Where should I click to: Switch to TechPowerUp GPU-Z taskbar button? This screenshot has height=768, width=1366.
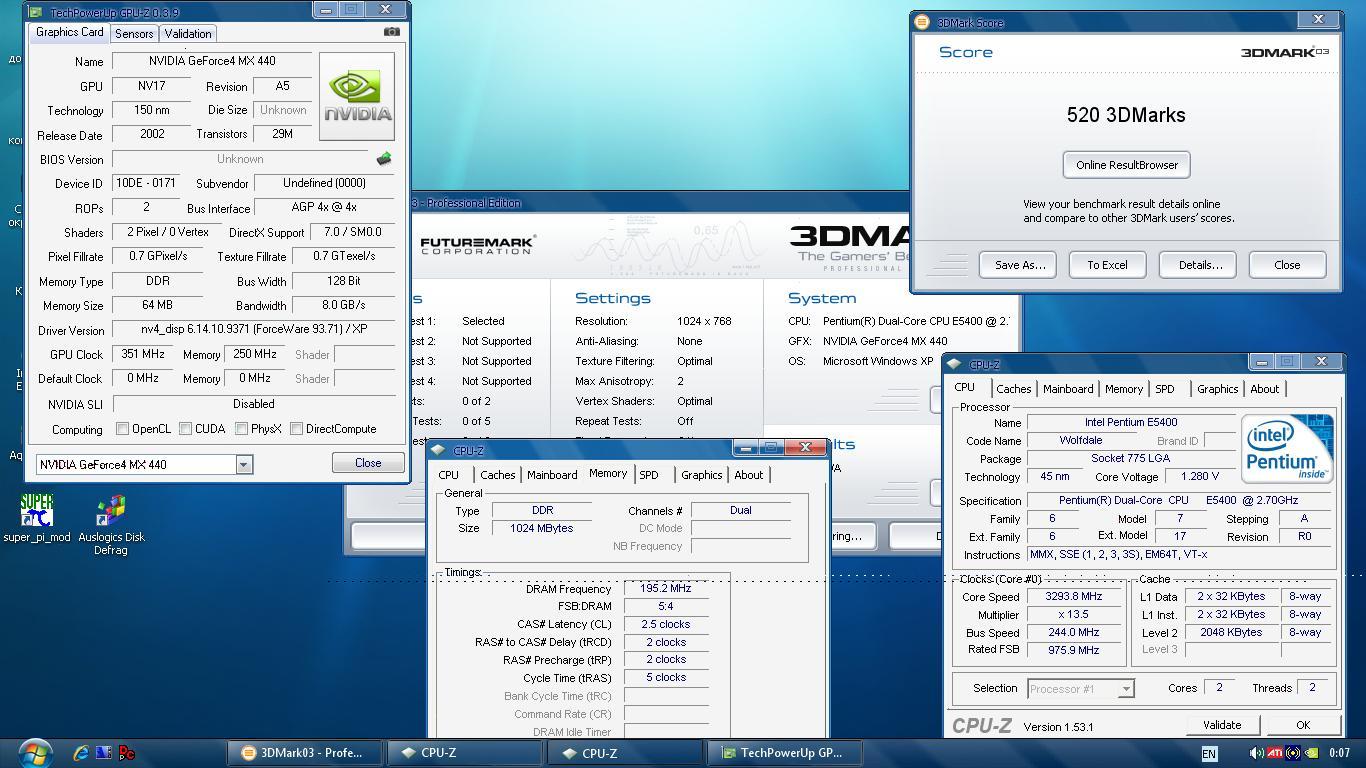pyautogui.click(x=784, y=753)
